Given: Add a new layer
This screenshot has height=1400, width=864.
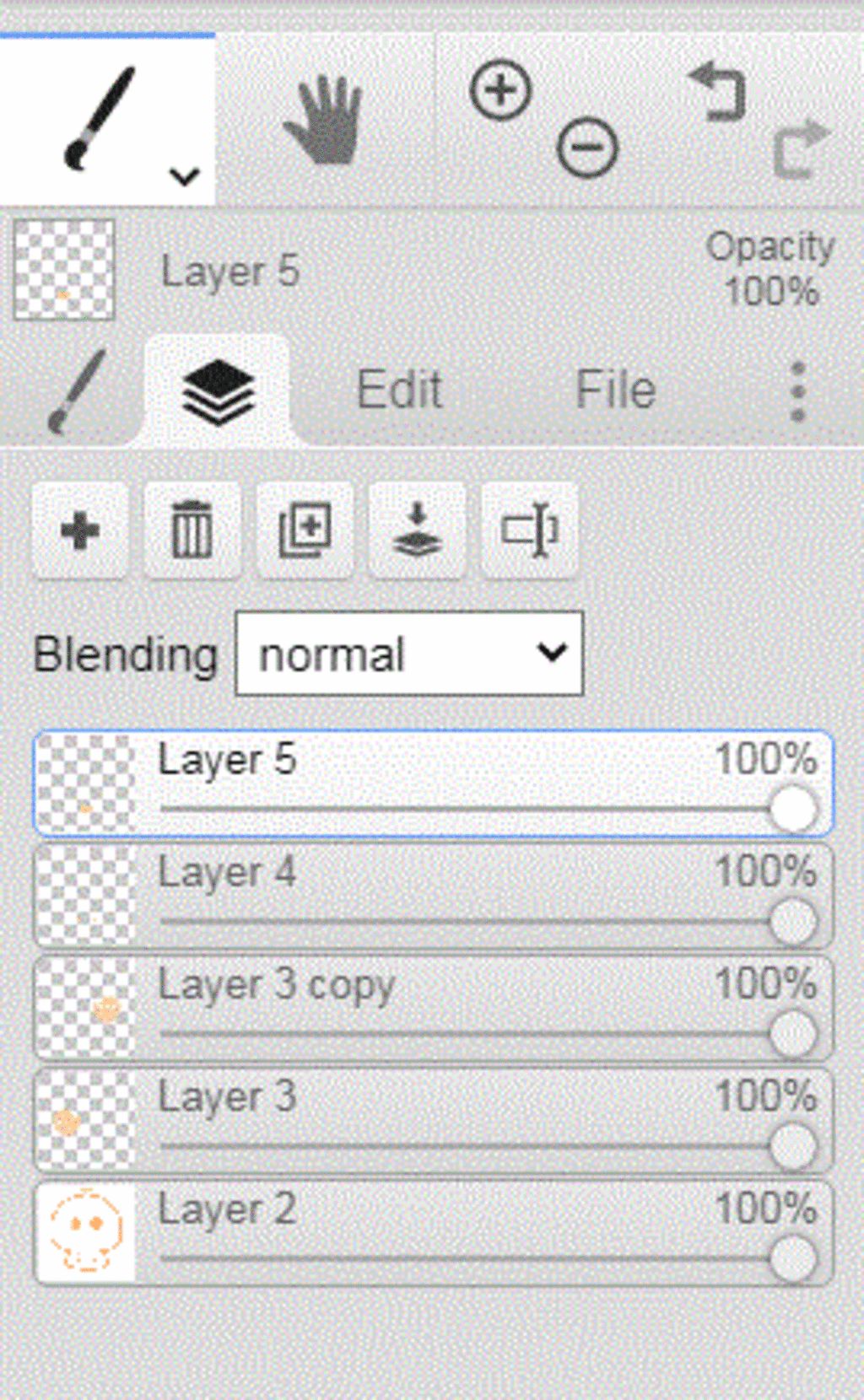Looking at the screenshot, I should click(80, 530).
